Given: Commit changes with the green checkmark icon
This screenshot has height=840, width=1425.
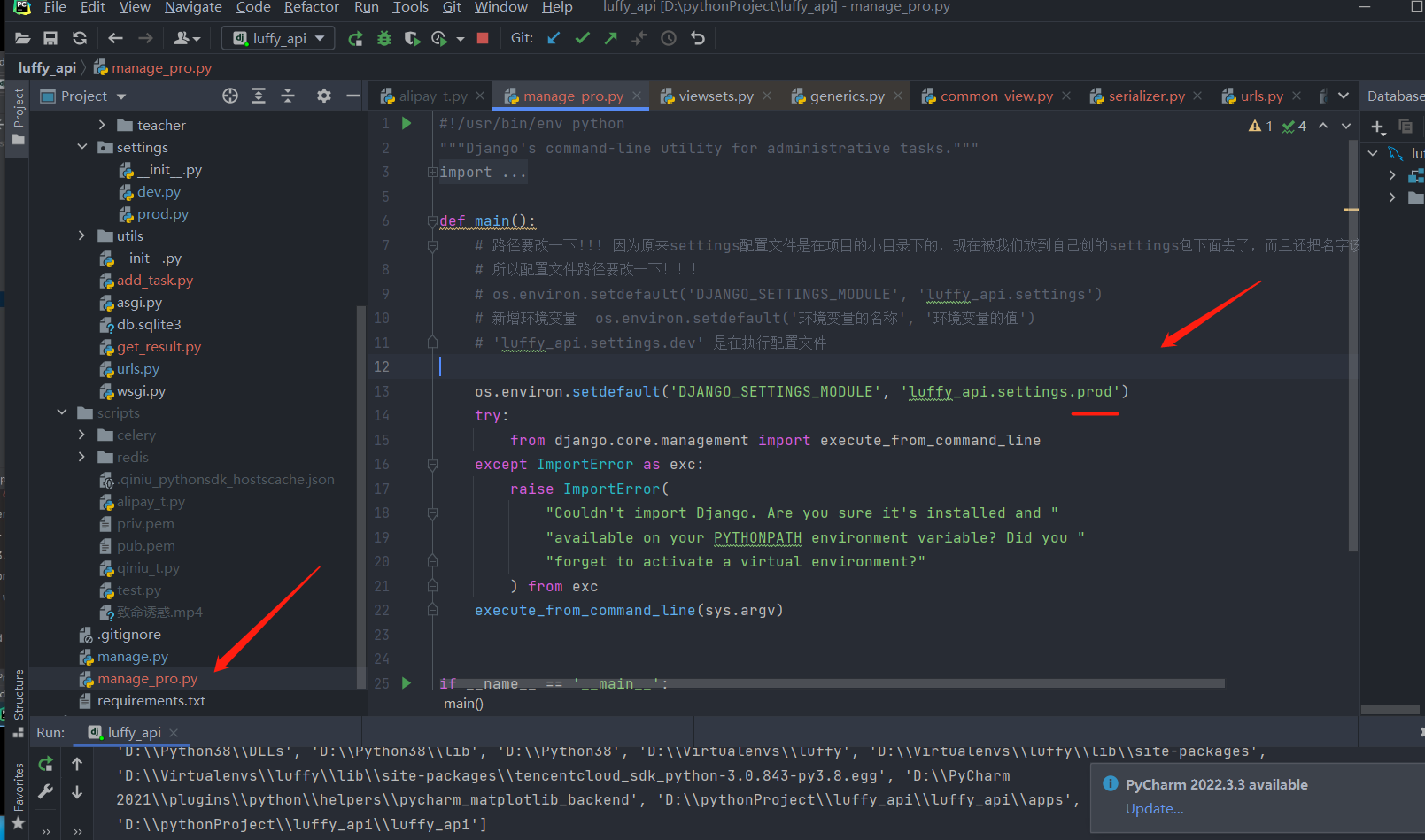Looking at the screenshot, I should tap(582, 38).
